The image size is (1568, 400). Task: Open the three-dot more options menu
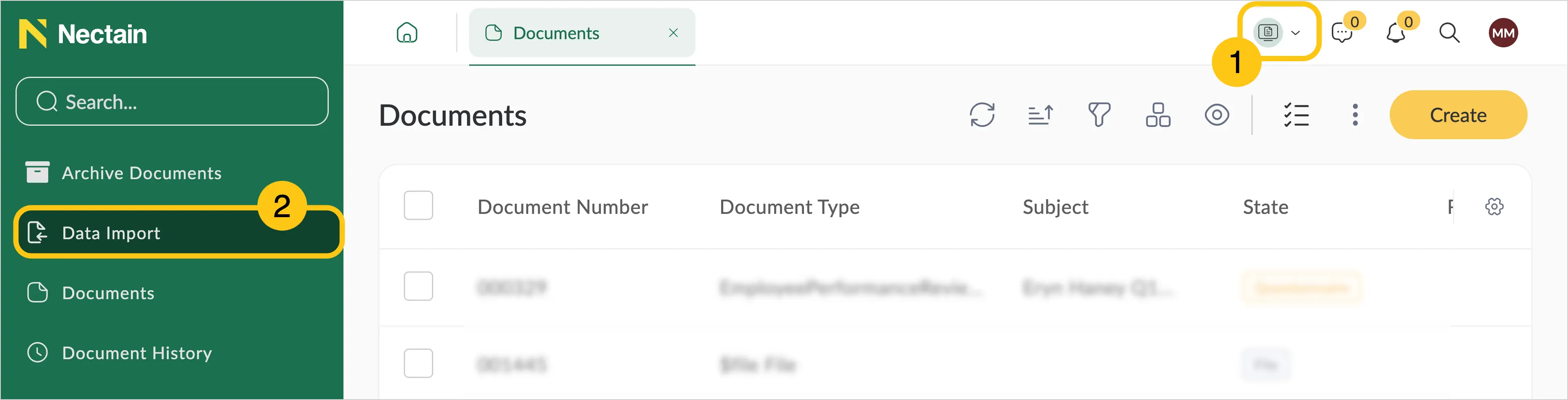(1355, 115)
